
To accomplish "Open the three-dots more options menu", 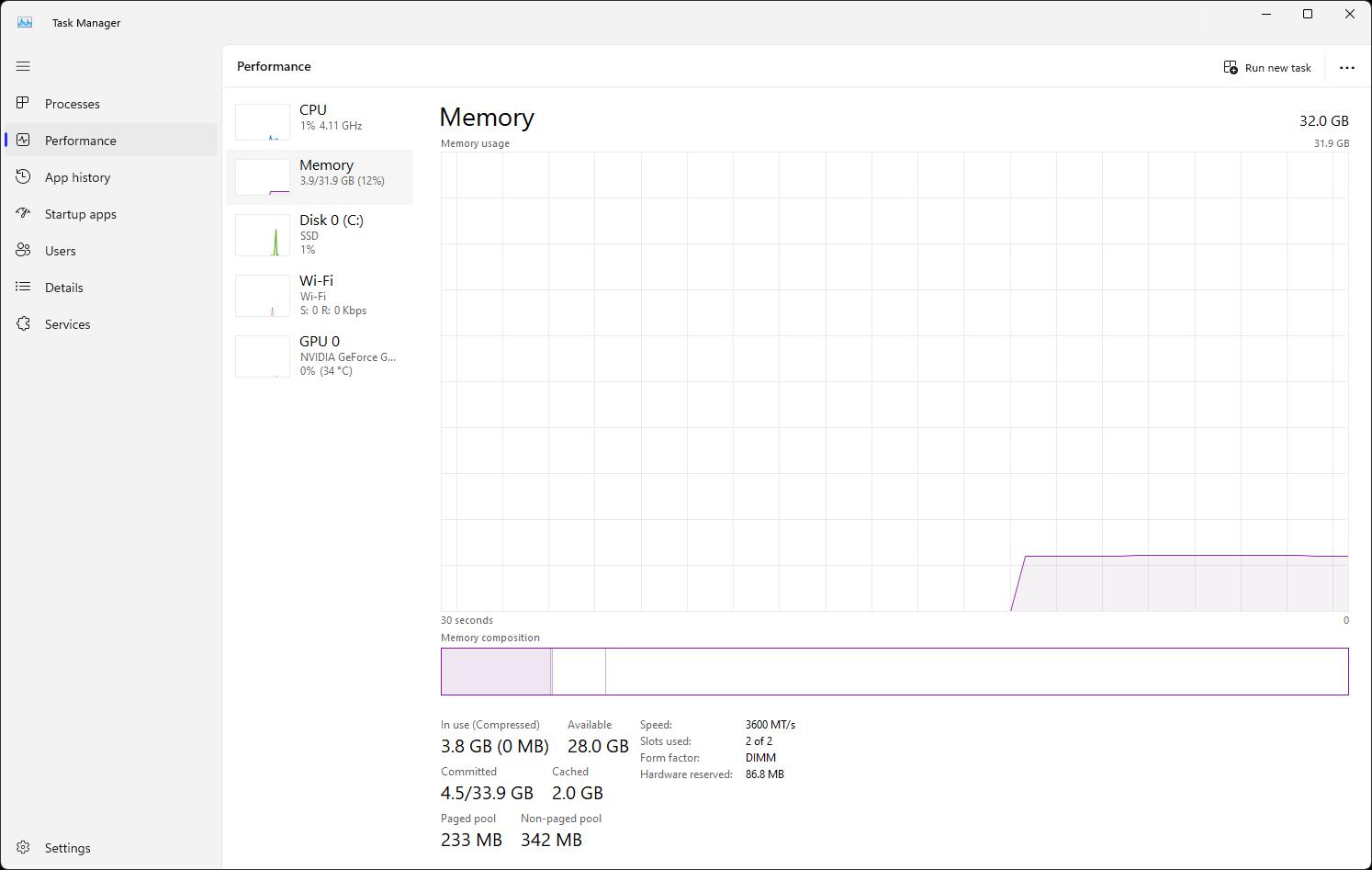I will click(1347, 67).
